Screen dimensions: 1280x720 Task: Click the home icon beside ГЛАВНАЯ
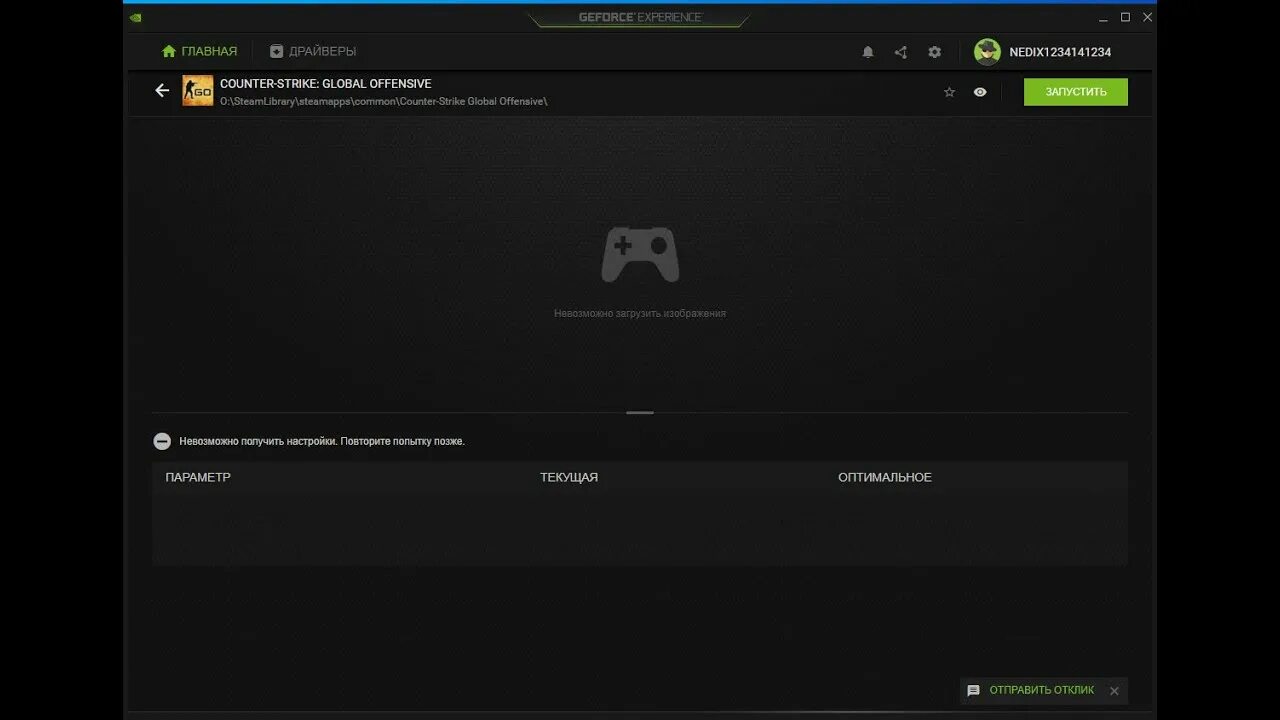169,51
